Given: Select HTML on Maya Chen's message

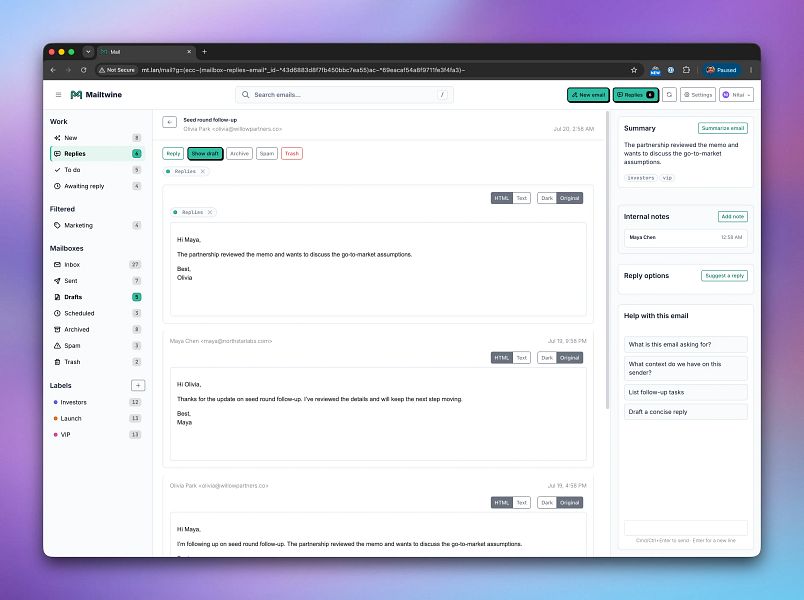Looking at the screenshot, I should point(501,358).
